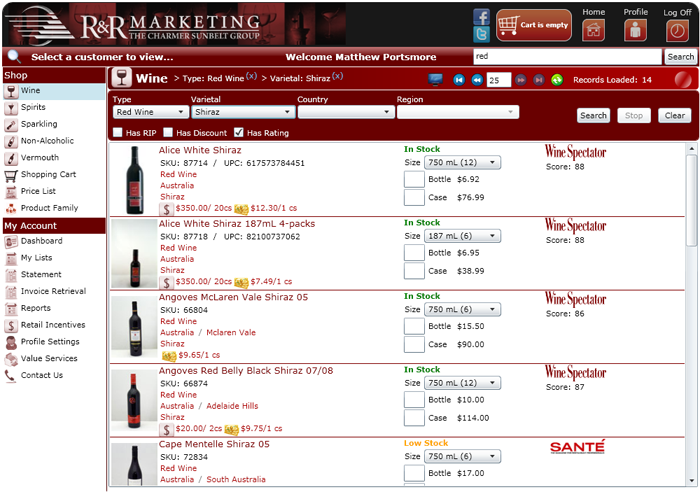Go to the Home icon
700x492 pixels.
[593, 31]
